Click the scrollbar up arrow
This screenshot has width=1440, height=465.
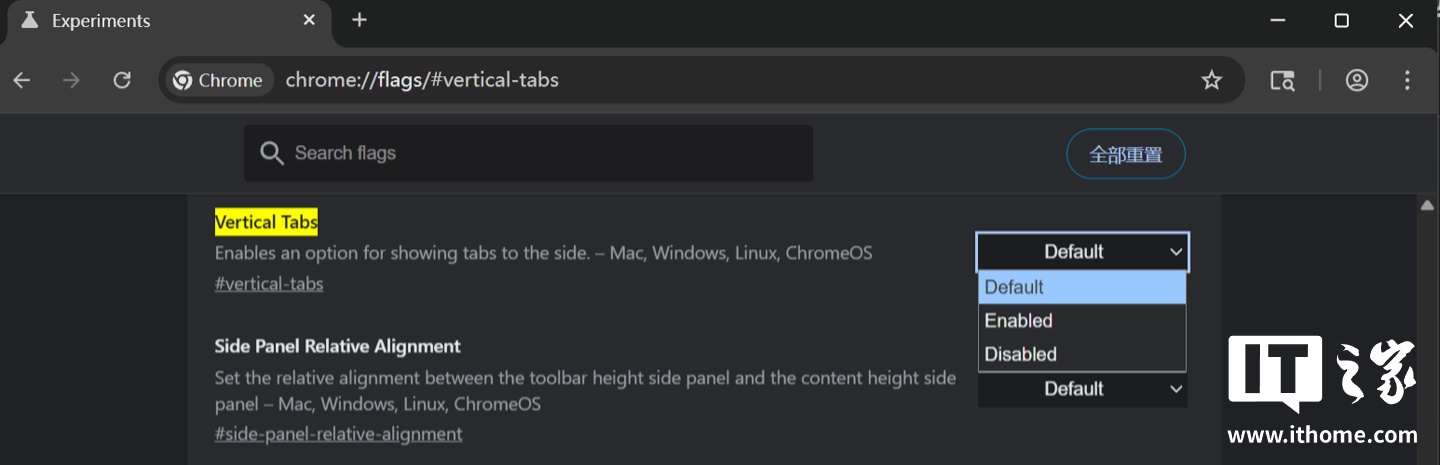(1428, 205)
